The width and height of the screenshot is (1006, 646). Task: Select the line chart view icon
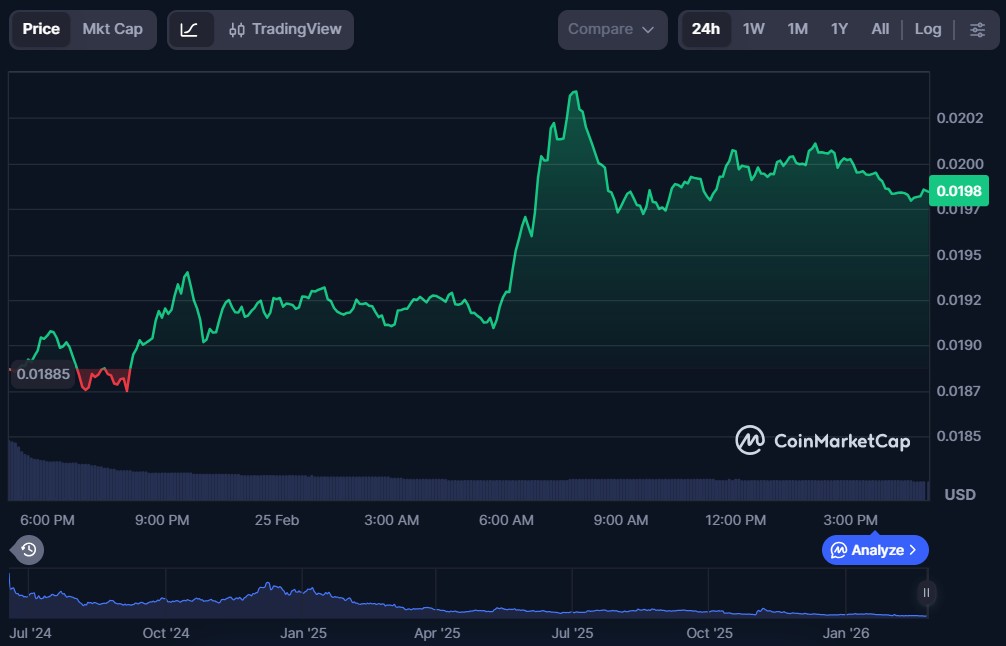190,30
